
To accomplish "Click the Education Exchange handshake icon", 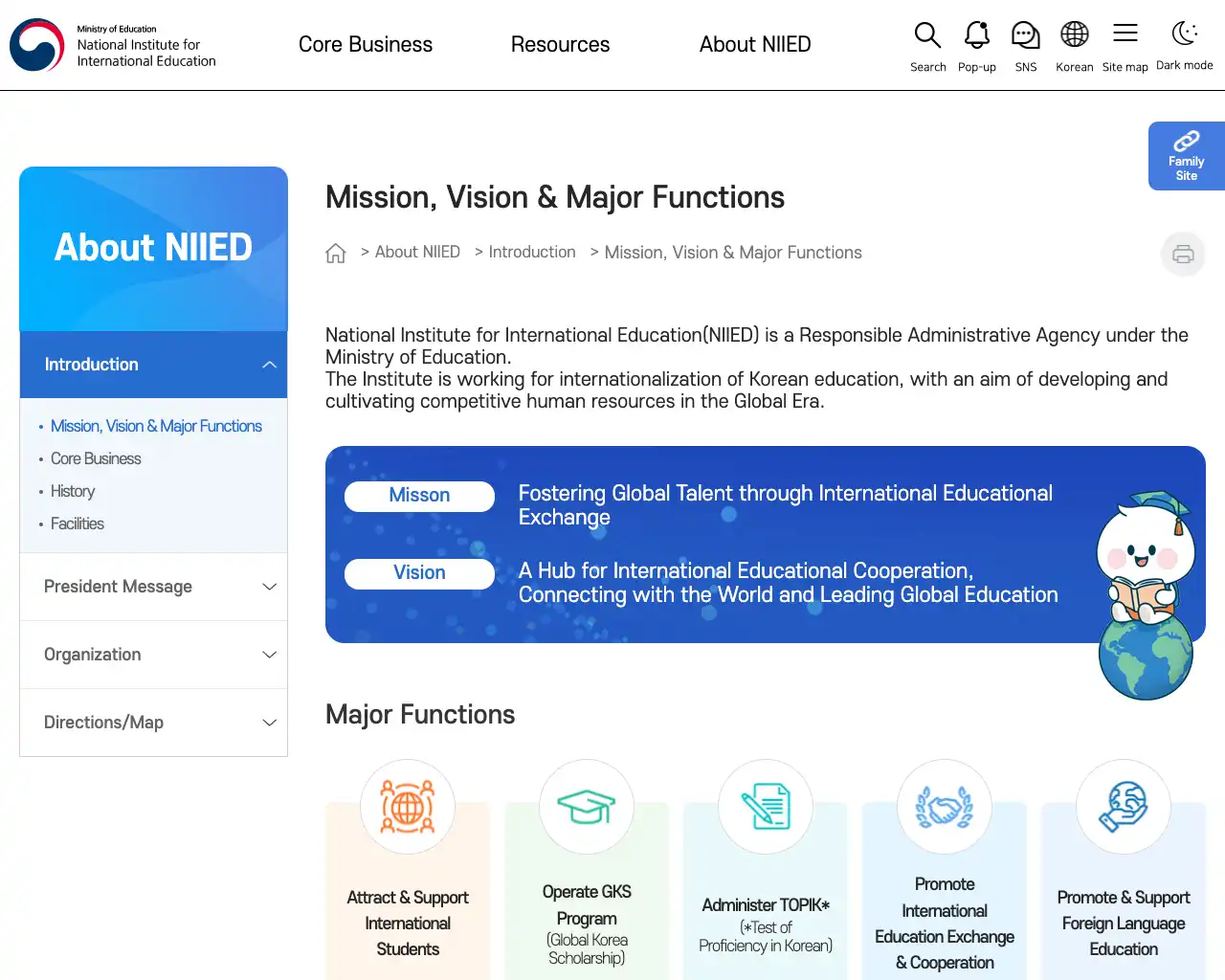I will 945,807.
